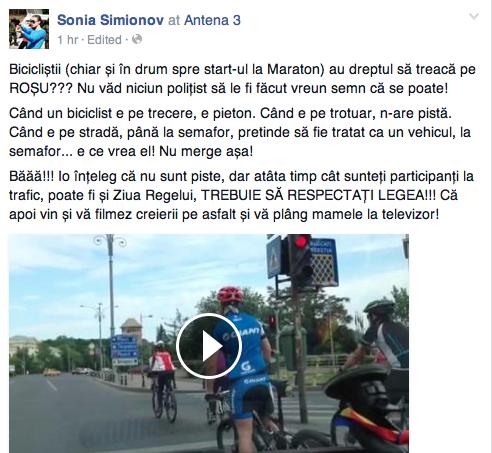Open the Antena 3 page link
The height and width of the screenshot is (453, 492).
[x=212, y=20]
